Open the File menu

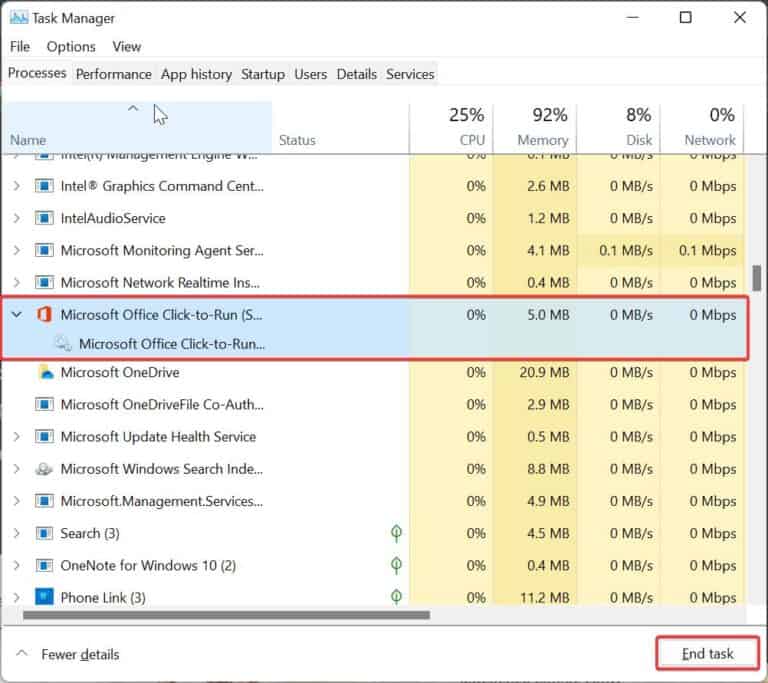point(20,47)
